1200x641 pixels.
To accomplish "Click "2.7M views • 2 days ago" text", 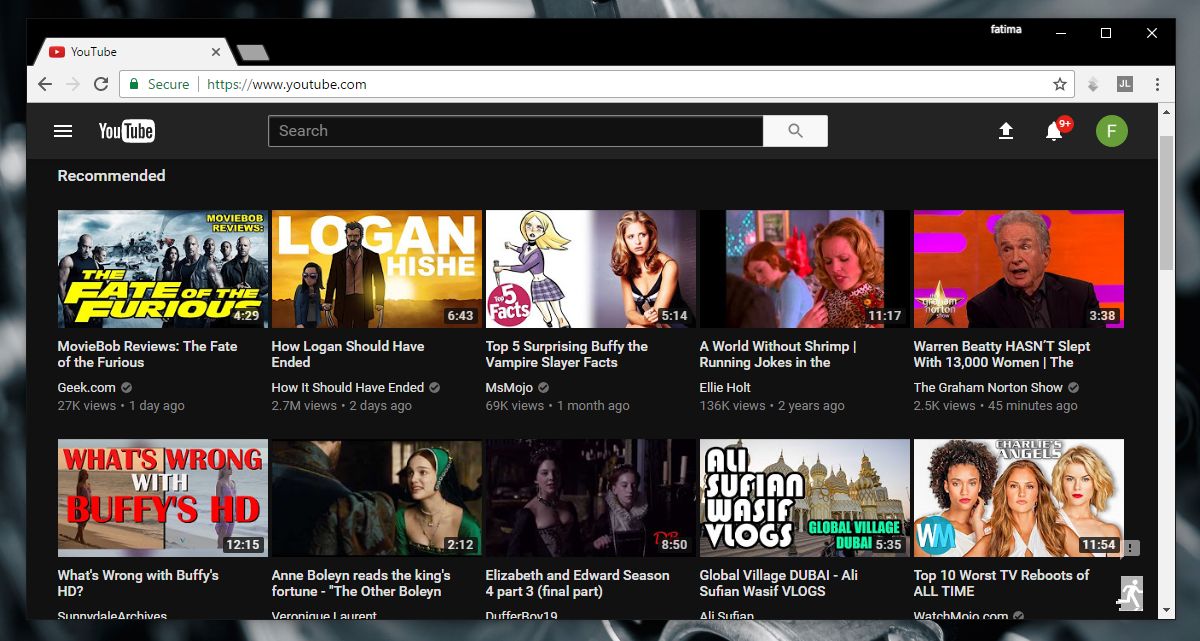I will pyautogui.click(x=342, y=406).
